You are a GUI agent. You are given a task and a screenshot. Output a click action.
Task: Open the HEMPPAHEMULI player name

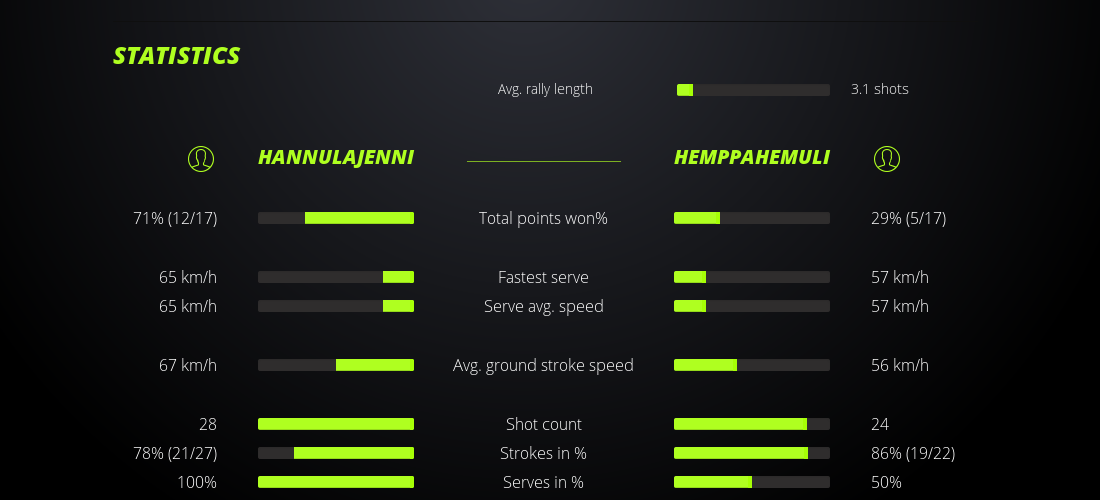coord(752,158)
